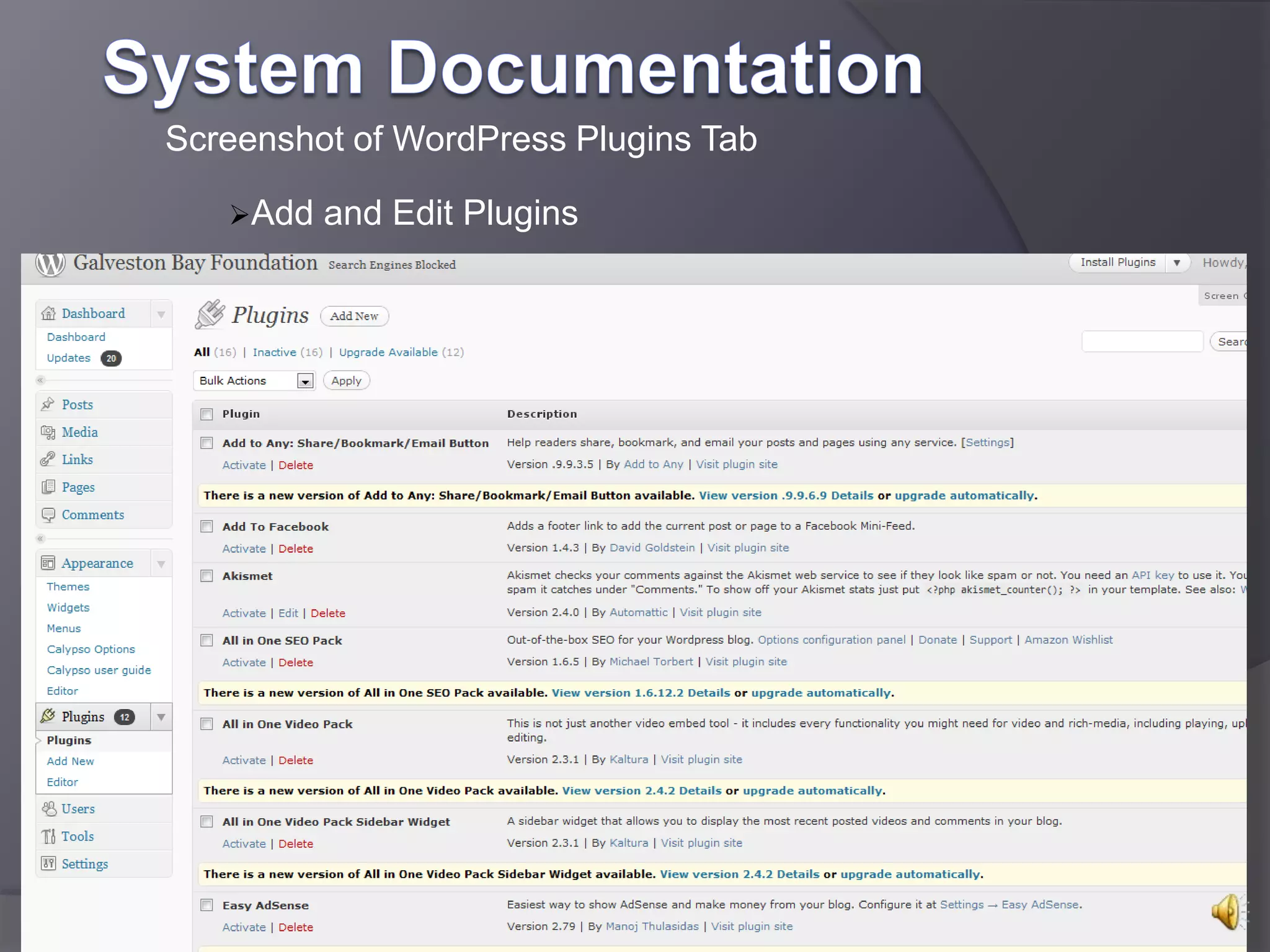Image resolution: width=1270 pixels, height=952 pixels.
Task: Click Search Engines Blocked notice
Action: (392, 265)
